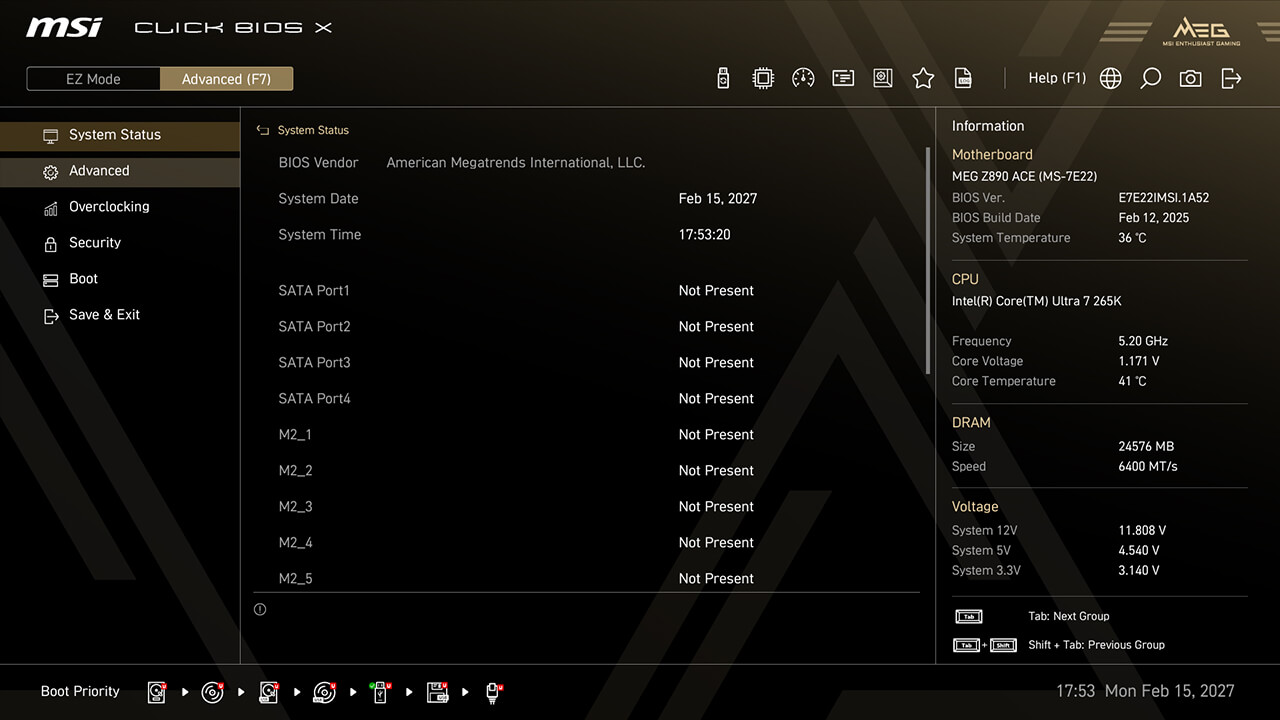
Task: Take a screenshot with the camera icon
Action: tap(1190, 78)
